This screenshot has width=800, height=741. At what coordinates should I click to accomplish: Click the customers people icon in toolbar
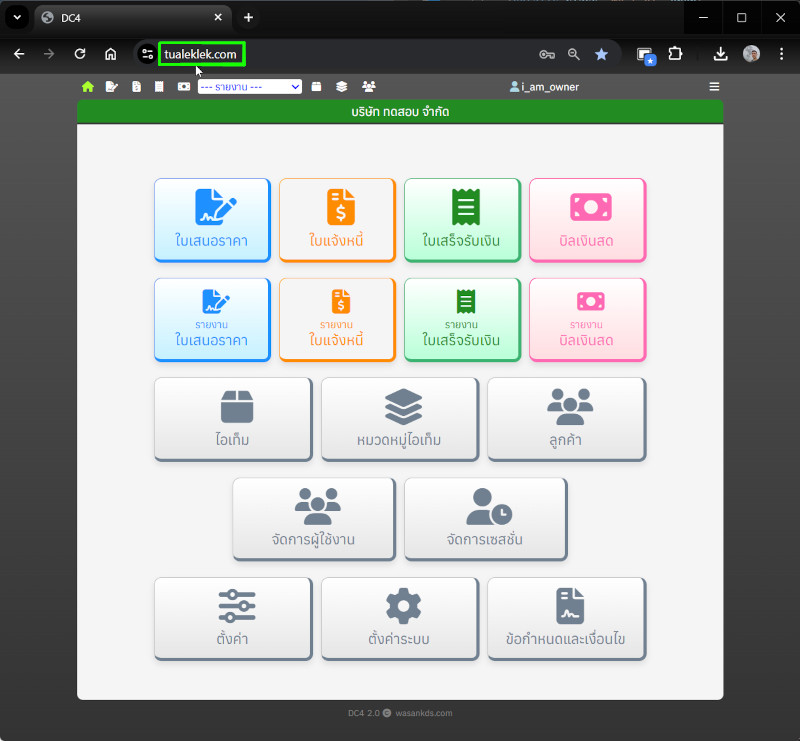tap(369, 87)
